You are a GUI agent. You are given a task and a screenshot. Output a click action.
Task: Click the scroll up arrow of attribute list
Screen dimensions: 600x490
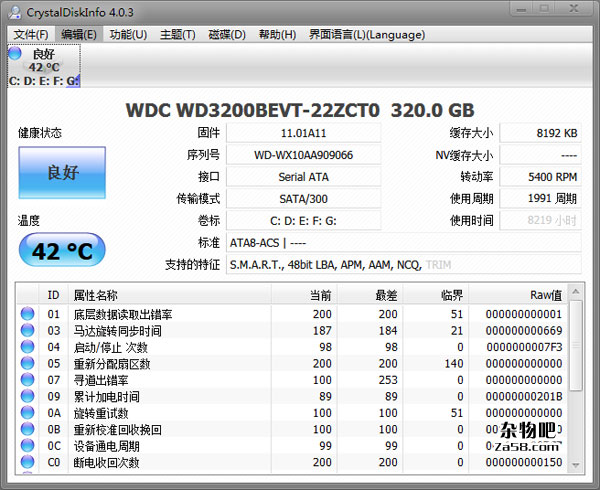[576, 292]
